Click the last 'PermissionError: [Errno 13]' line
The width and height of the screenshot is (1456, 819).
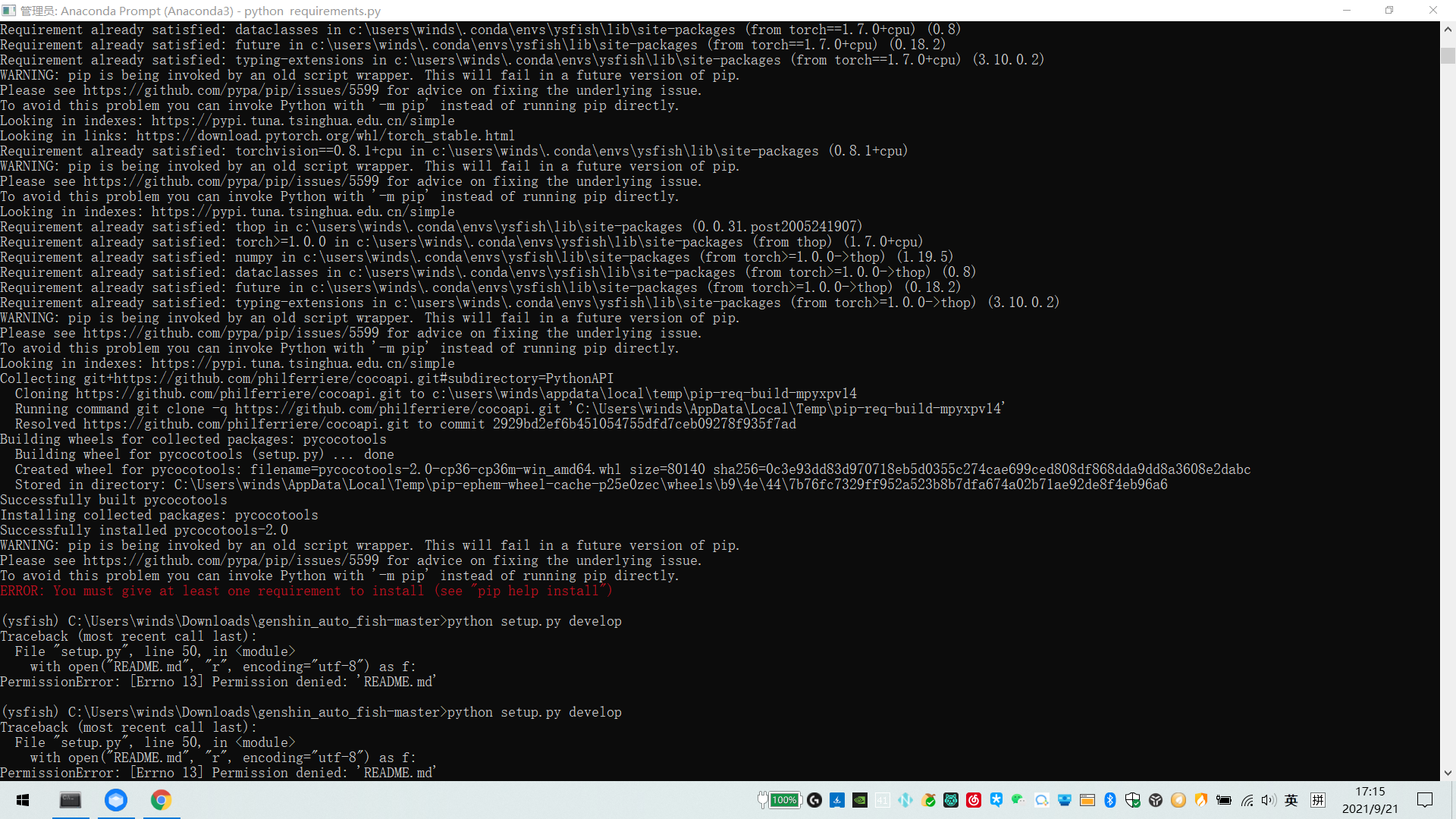pos(218,773)
